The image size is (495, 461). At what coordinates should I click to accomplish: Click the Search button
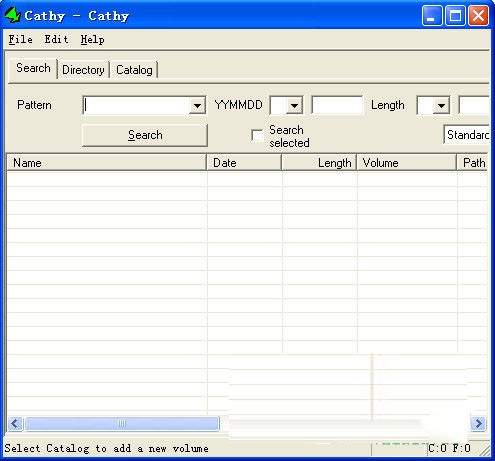(145, 135)
